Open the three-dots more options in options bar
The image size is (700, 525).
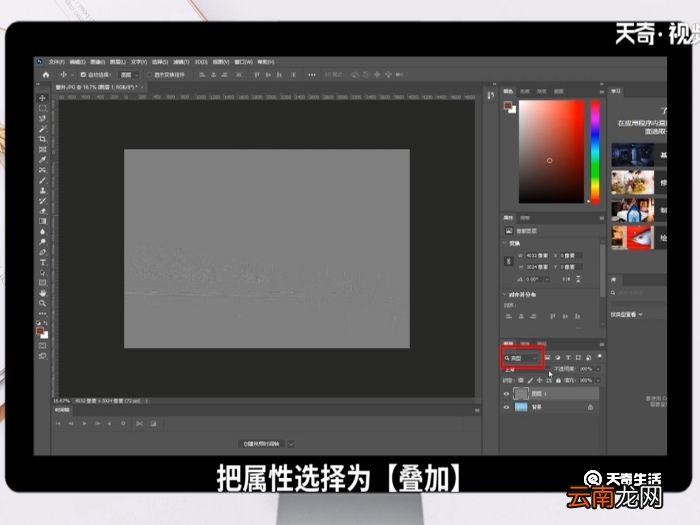click(312, 75)
